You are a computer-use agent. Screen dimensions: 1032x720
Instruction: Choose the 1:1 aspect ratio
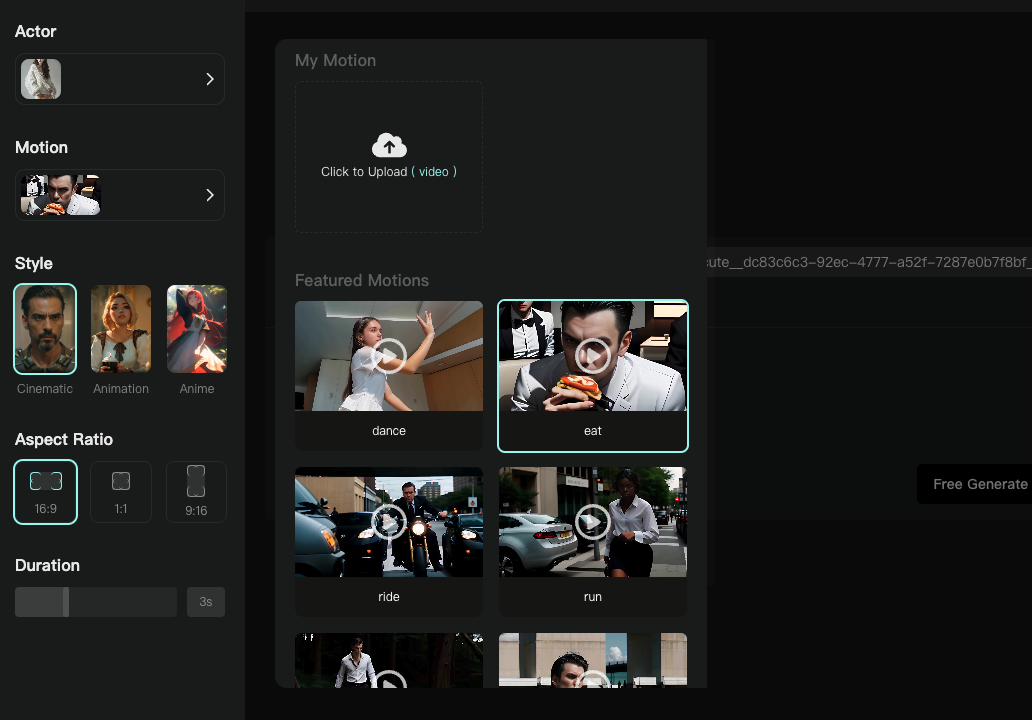[x=121, y=492]
